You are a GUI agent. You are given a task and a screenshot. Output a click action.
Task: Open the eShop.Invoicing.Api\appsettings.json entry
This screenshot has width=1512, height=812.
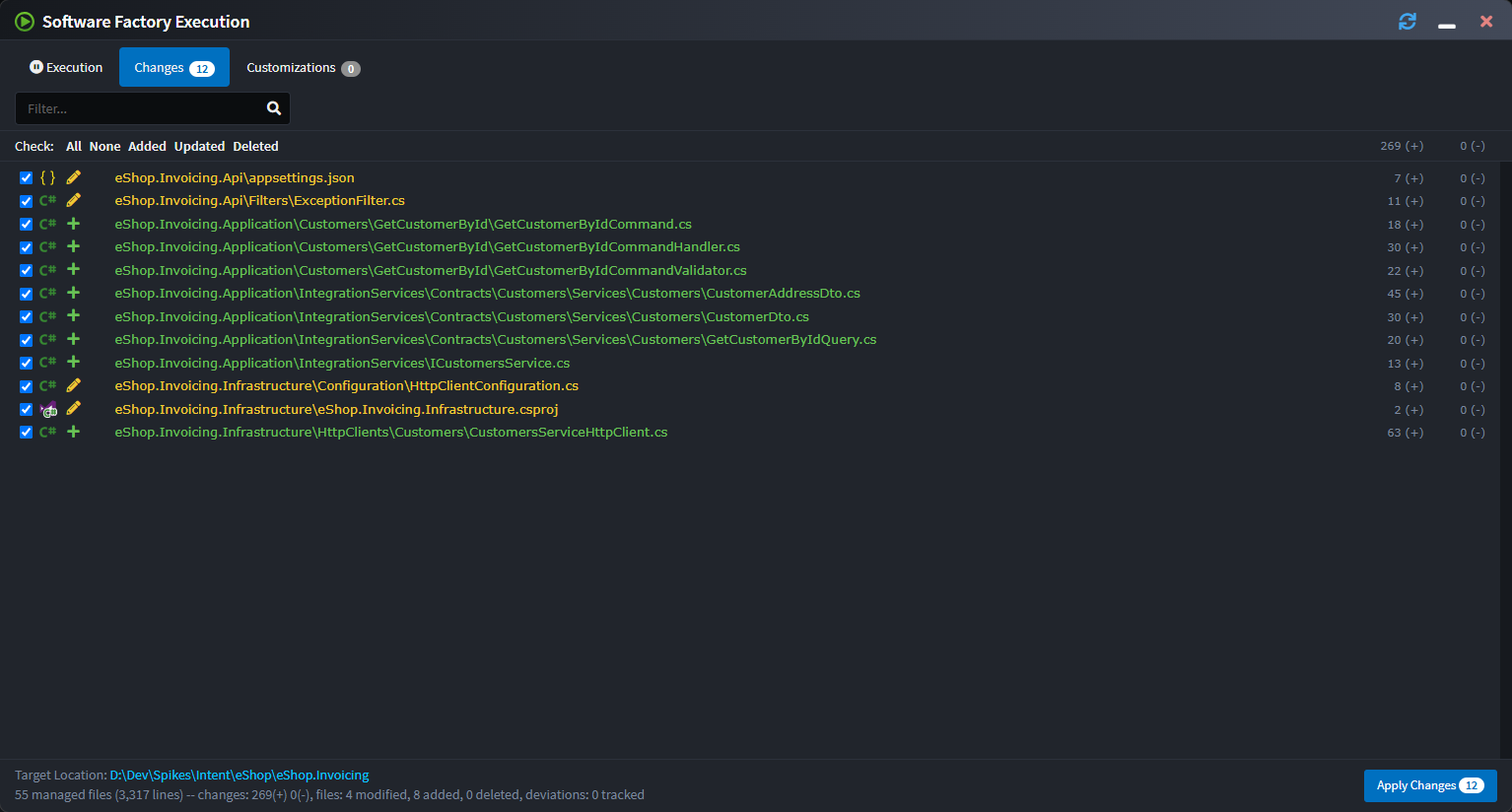point(235,177)
